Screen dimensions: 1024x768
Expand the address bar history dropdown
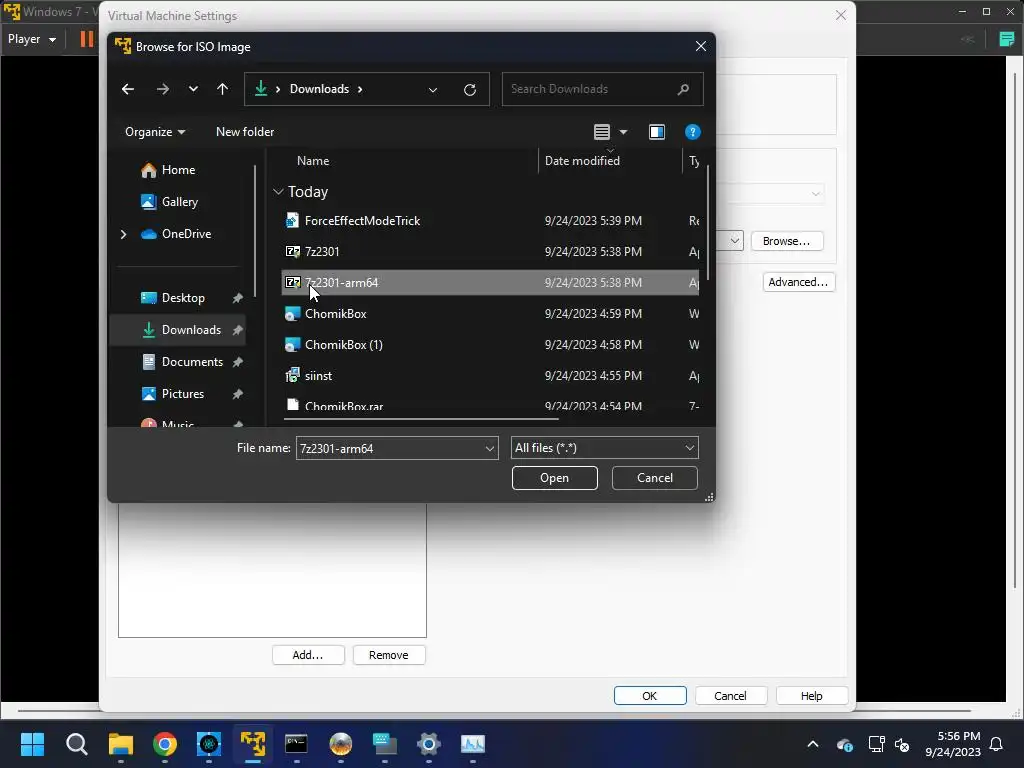click(432, 89)
